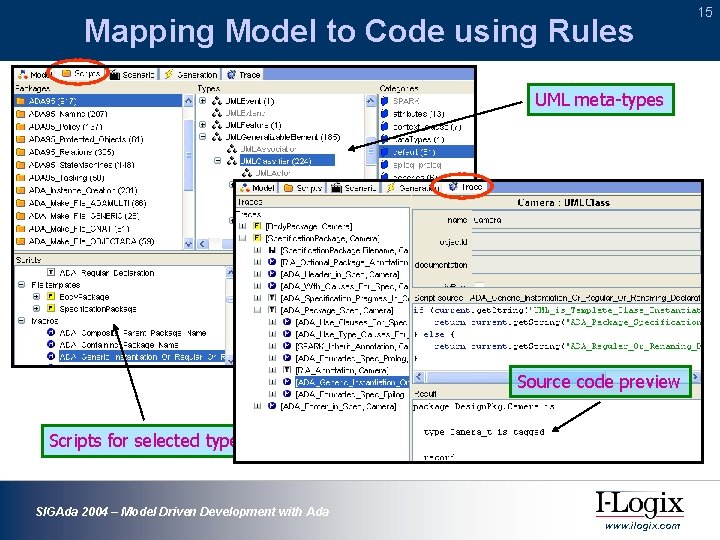
Task: Select default (51) category
Action: tap(427, 152)
